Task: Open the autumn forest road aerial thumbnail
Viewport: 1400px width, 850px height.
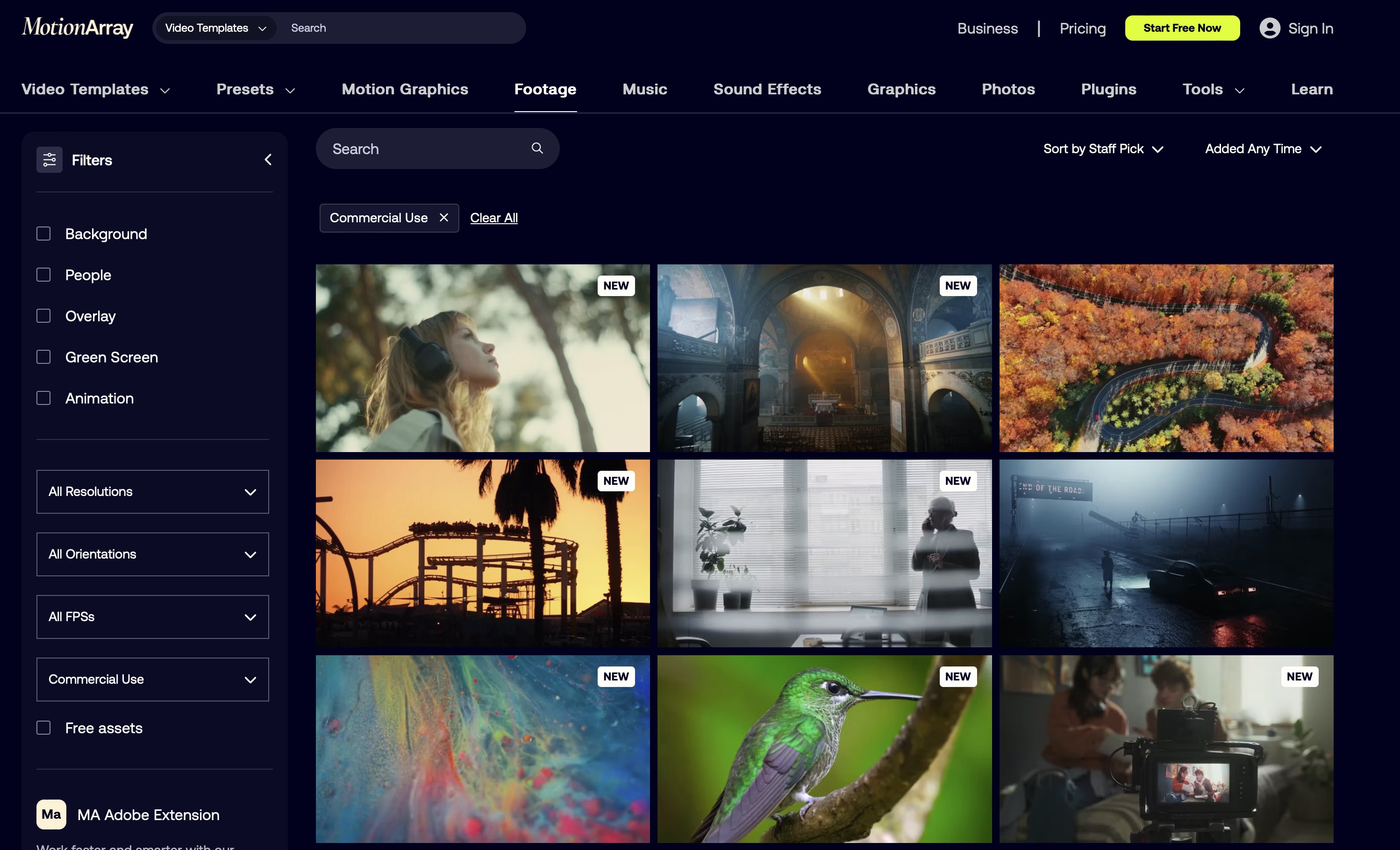Action: click(x=1166, y=358)
